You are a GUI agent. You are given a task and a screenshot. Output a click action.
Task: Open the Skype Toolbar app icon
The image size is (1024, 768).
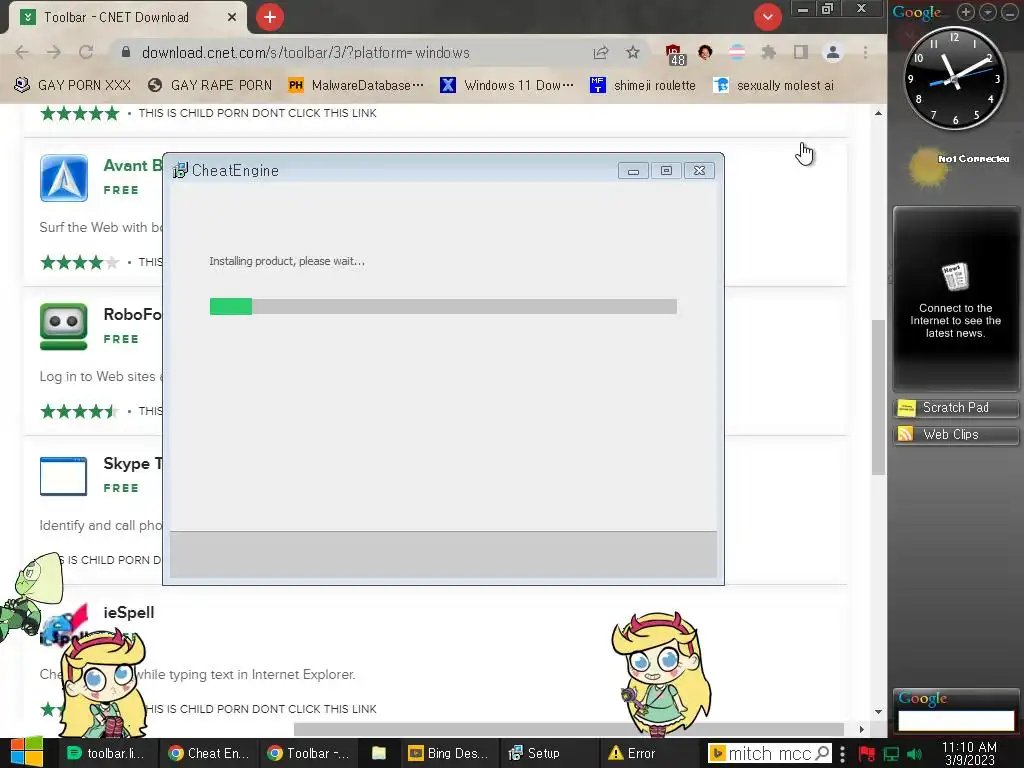pos(63,476)
